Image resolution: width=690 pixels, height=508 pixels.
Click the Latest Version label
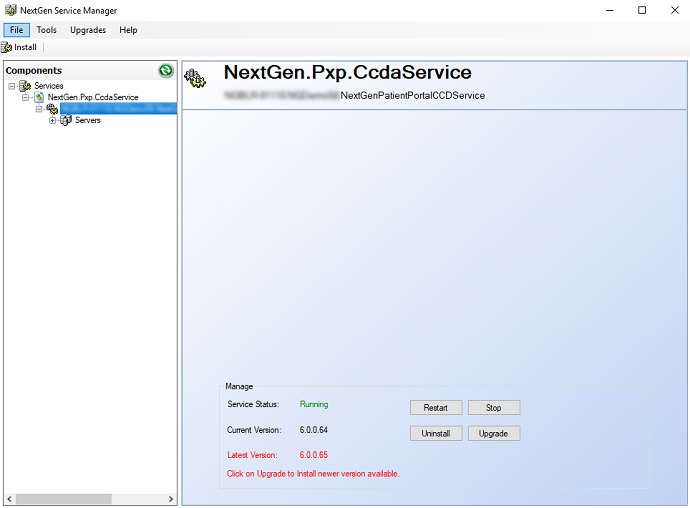[252, 455]
